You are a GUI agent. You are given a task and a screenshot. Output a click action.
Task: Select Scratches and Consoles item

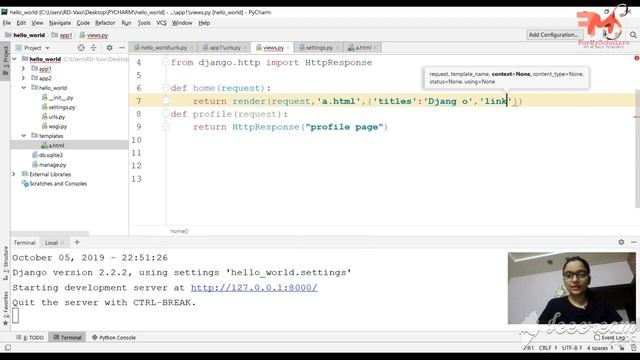click(54, 184)
